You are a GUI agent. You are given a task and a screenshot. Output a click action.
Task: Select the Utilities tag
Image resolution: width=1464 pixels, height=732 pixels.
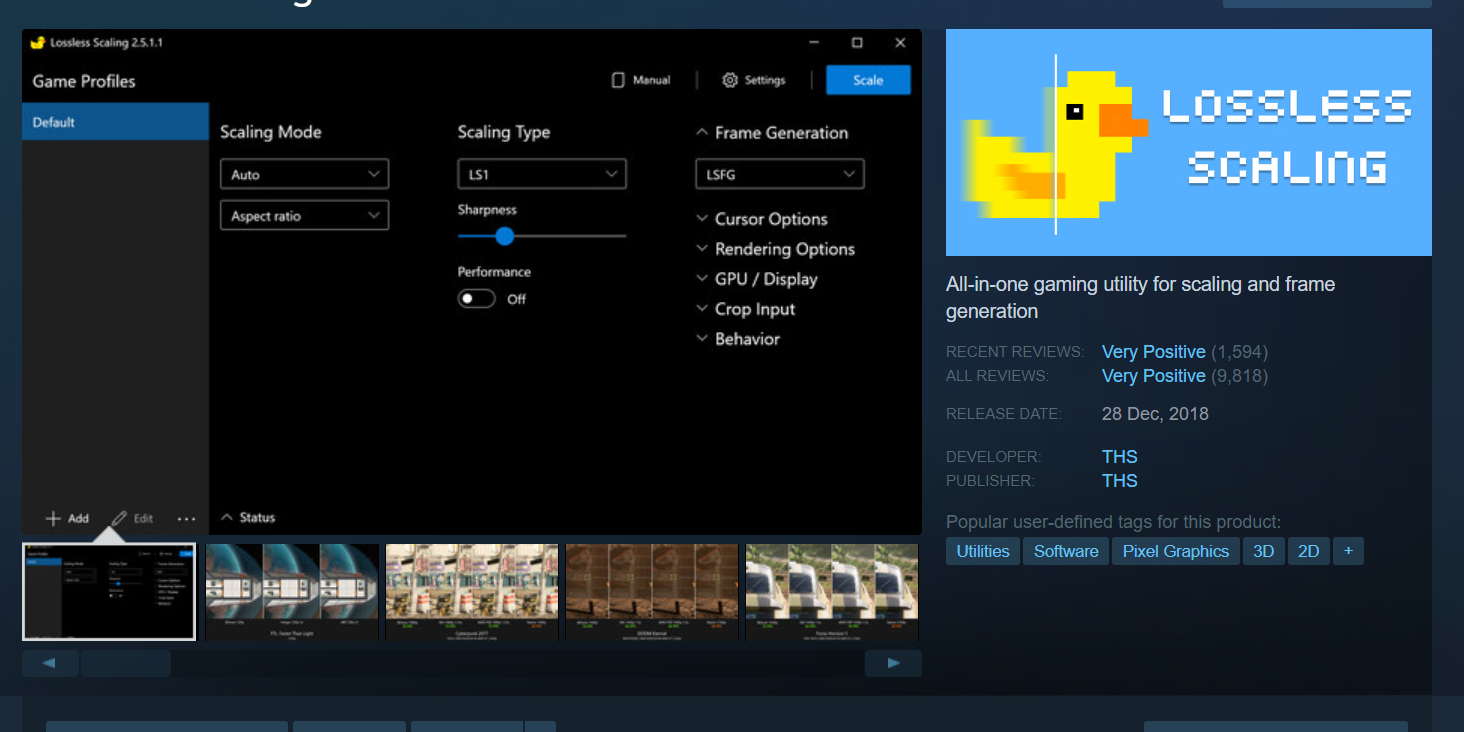click(983, 551)
